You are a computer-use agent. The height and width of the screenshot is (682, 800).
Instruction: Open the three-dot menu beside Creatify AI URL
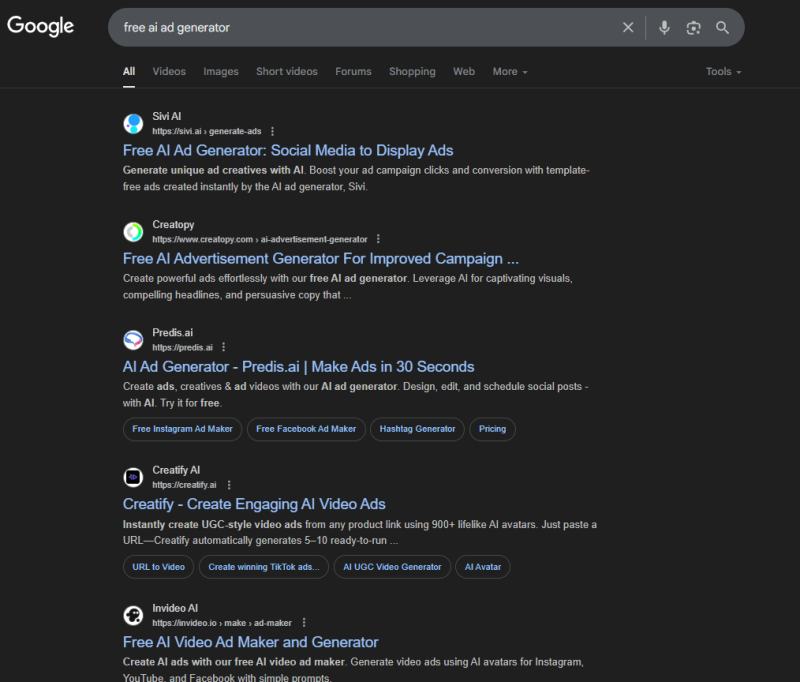(229, 485)
